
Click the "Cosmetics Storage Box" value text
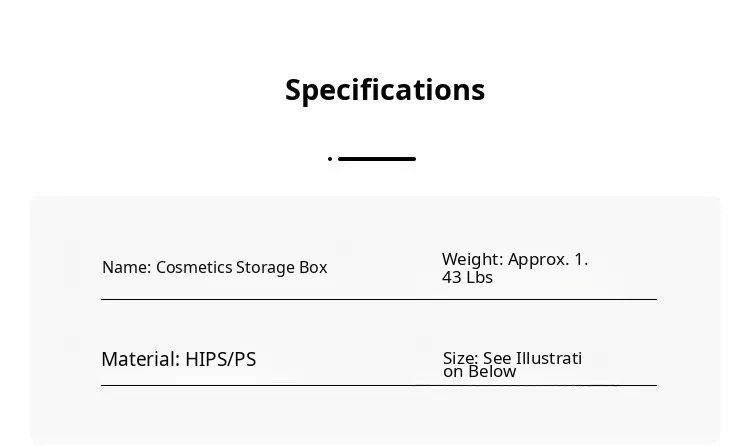pyautogui.click(x=241, y=268)
